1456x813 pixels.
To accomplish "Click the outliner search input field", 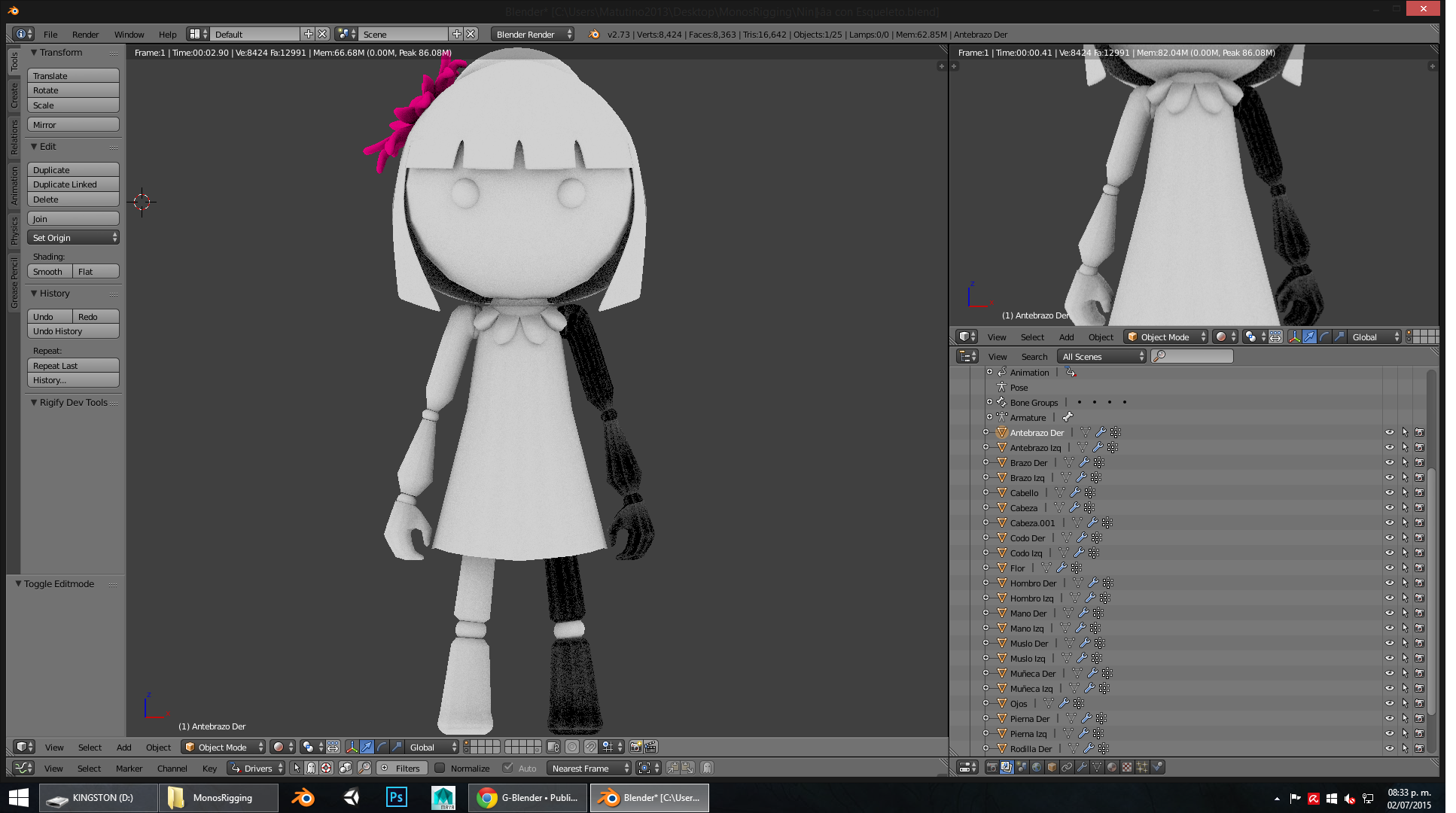I will pyautogui.click(x=1197, y=357).
